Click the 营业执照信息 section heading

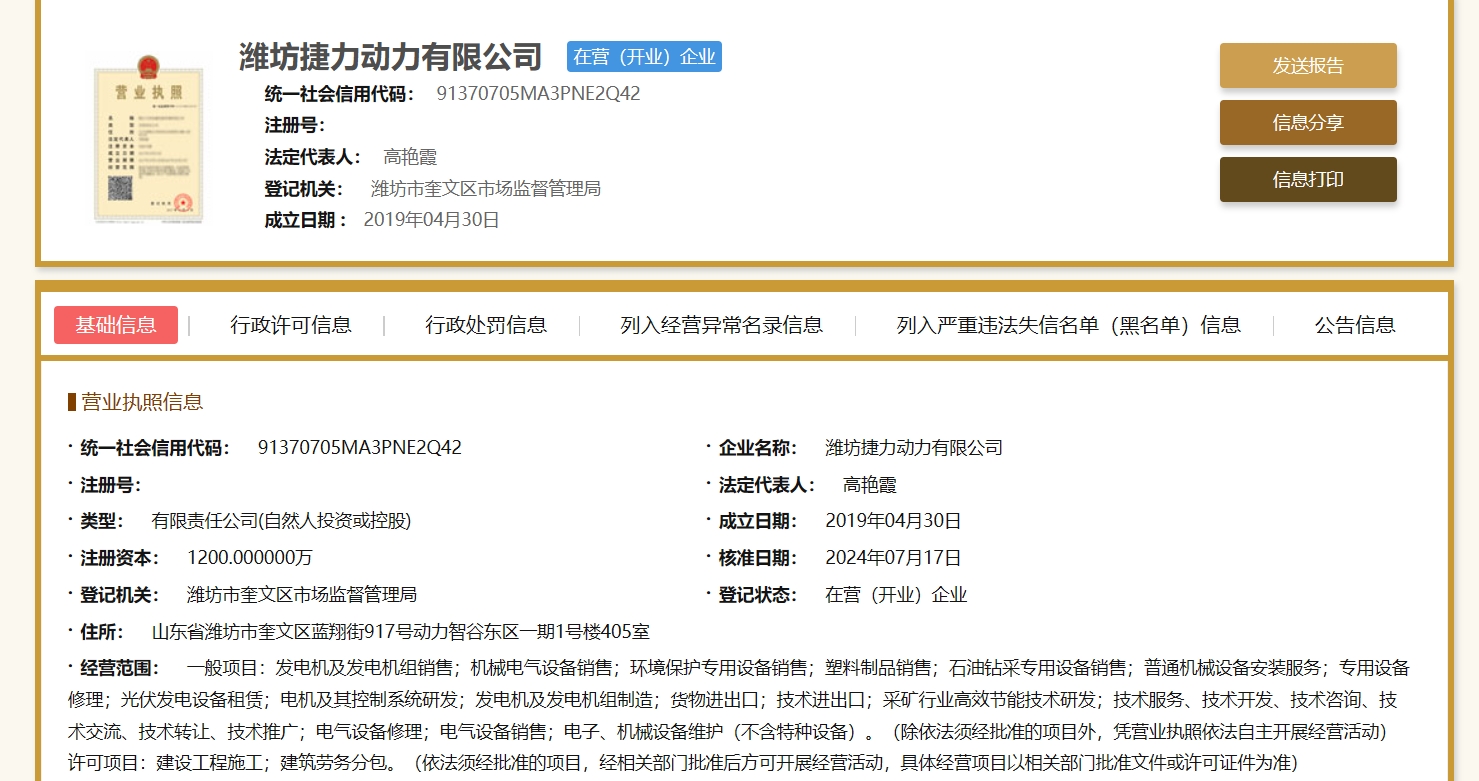[142, 402]
